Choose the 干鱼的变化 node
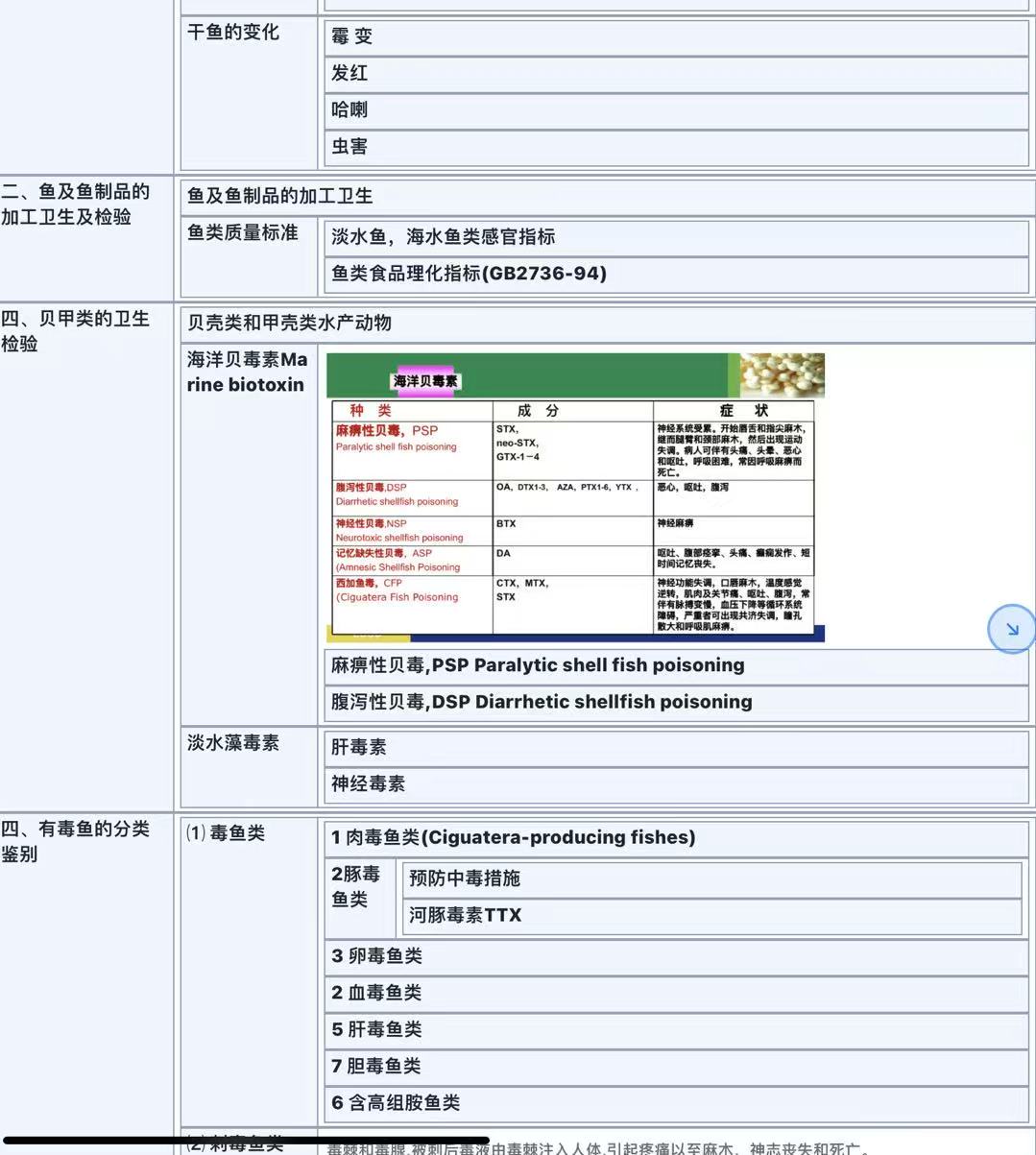Viewport: 1036px width, 1155px height. click(x=233, y=33)
